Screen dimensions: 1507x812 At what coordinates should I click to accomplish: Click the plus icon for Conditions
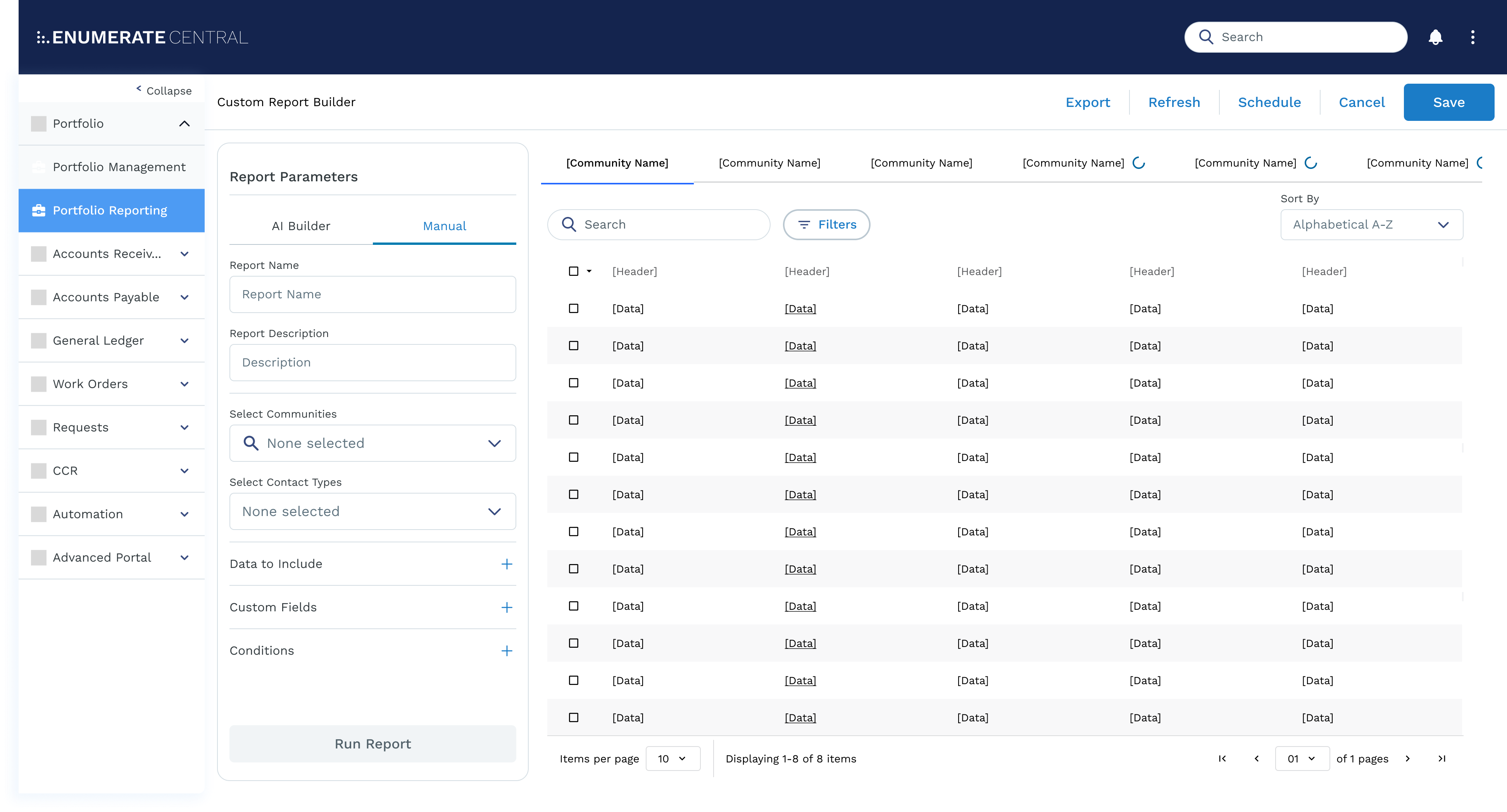[507, 651]
